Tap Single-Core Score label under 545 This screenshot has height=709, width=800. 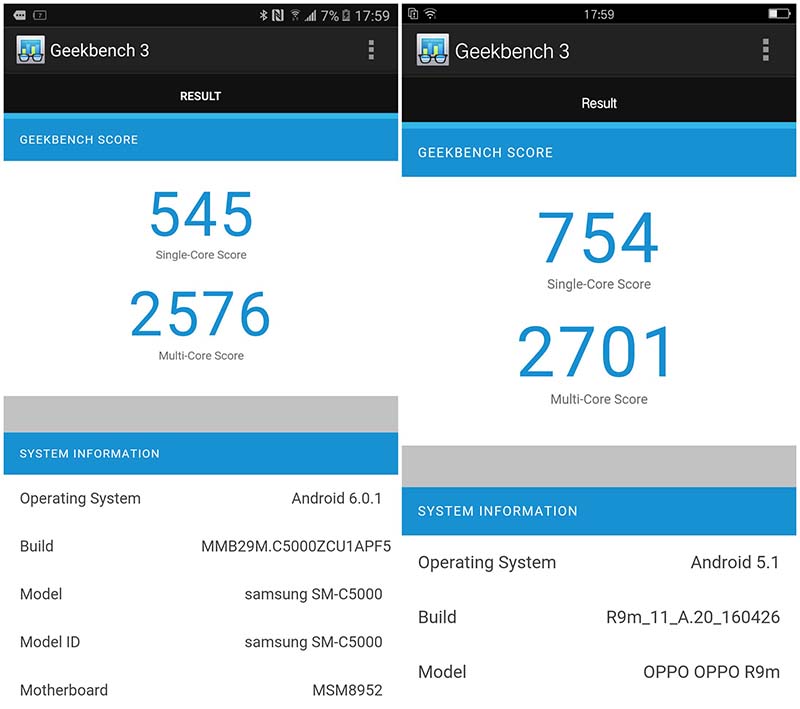201,255
